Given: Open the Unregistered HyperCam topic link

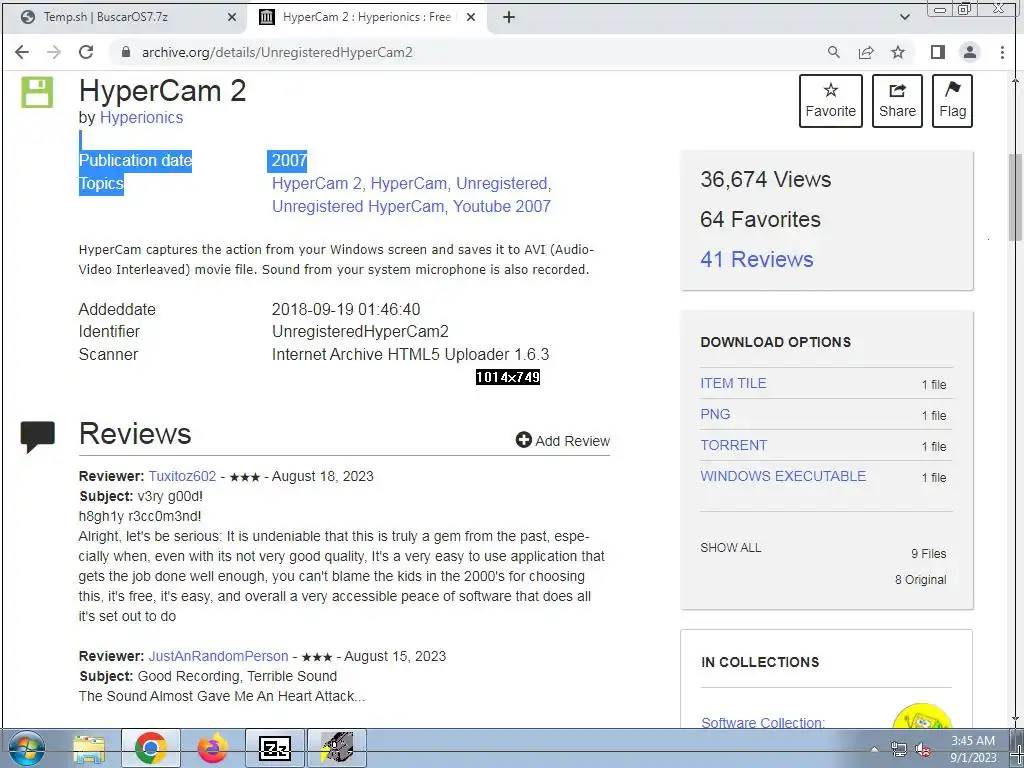Looking at the screenshot, I should (359, 206).
